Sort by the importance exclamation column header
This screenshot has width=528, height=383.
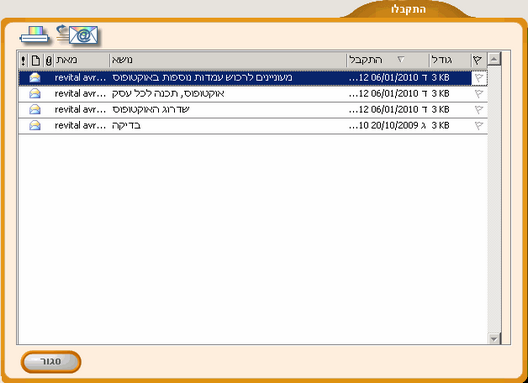pos(23,60)
